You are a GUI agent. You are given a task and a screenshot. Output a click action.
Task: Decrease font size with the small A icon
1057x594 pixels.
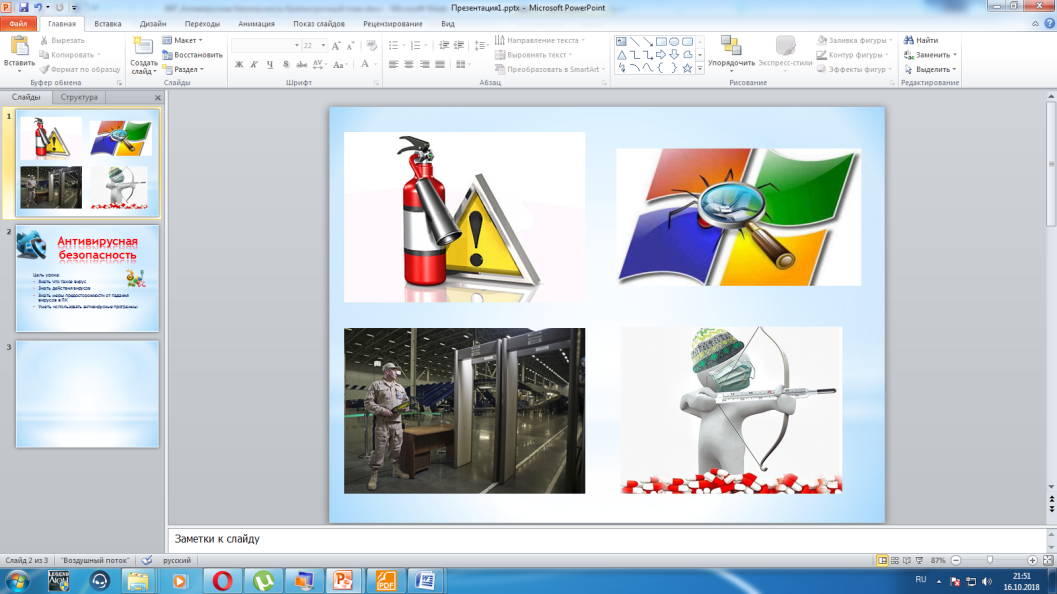(x=351, y=46)
